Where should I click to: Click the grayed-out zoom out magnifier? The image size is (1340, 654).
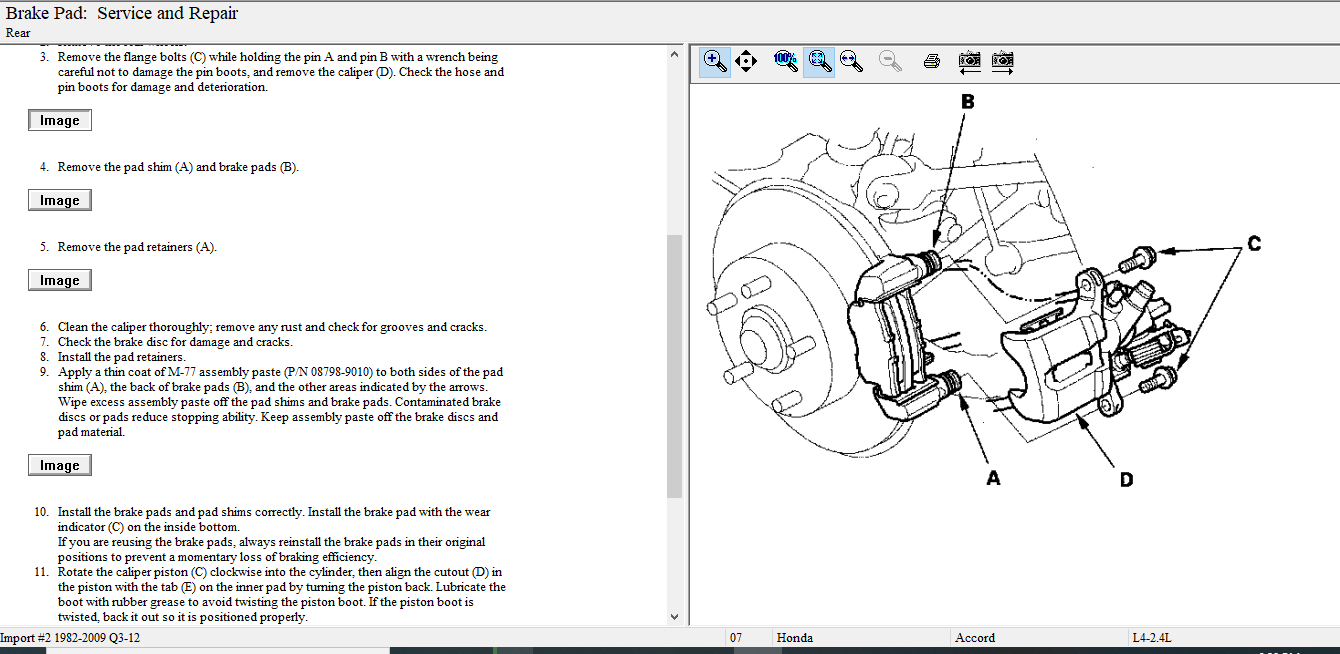(890, 61)
